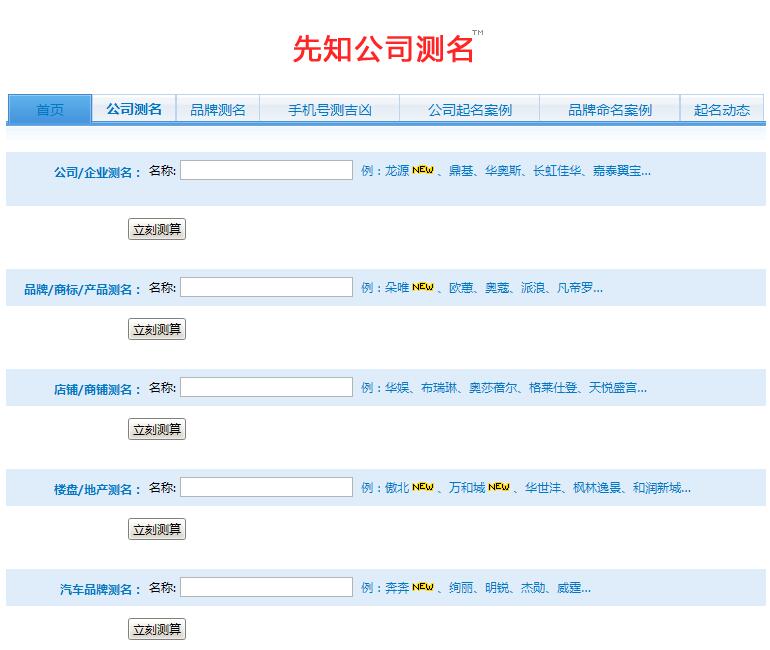Image resolution: width=770 pixels, height=650 pixels.
Task: Focus the 公司/企业测名 name input
Action: pyautogui.click(x=266, y=170)
